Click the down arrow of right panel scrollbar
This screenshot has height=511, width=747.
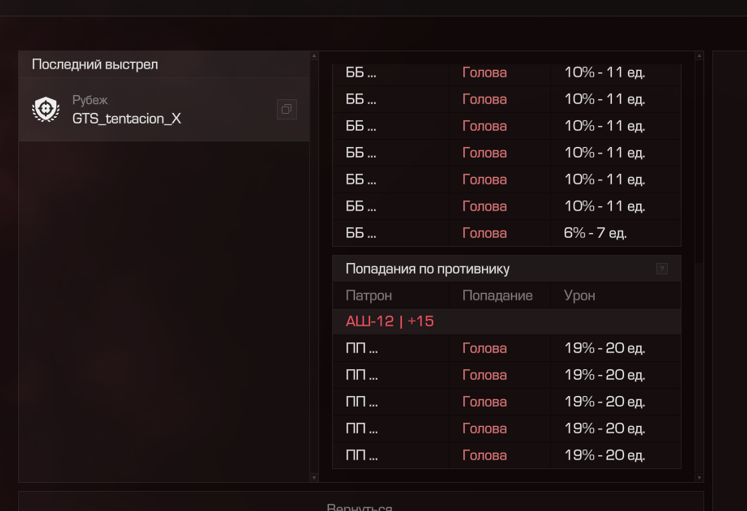coord(699,477)
